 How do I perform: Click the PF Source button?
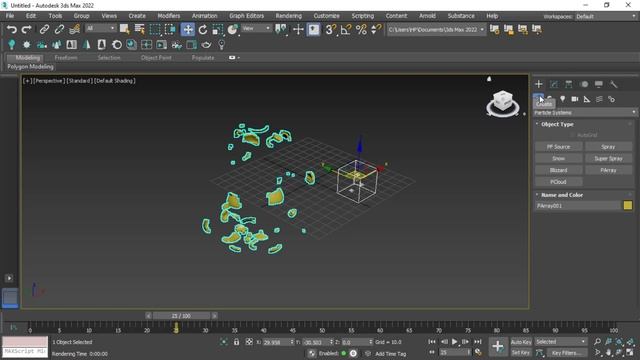coord(558,147)
